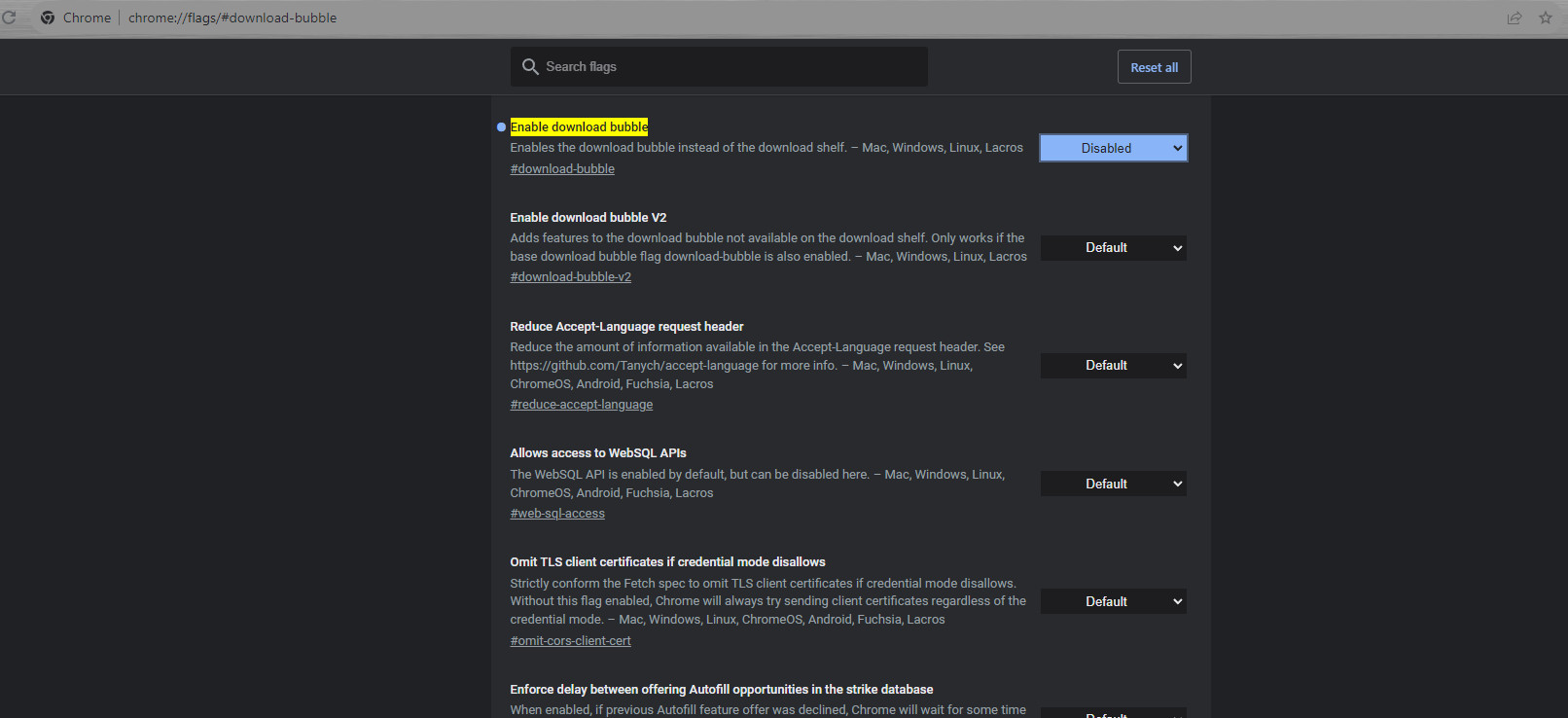
Task: Expand the download bubble V2 Default dropdown
Action: [x=1113, y=248]
